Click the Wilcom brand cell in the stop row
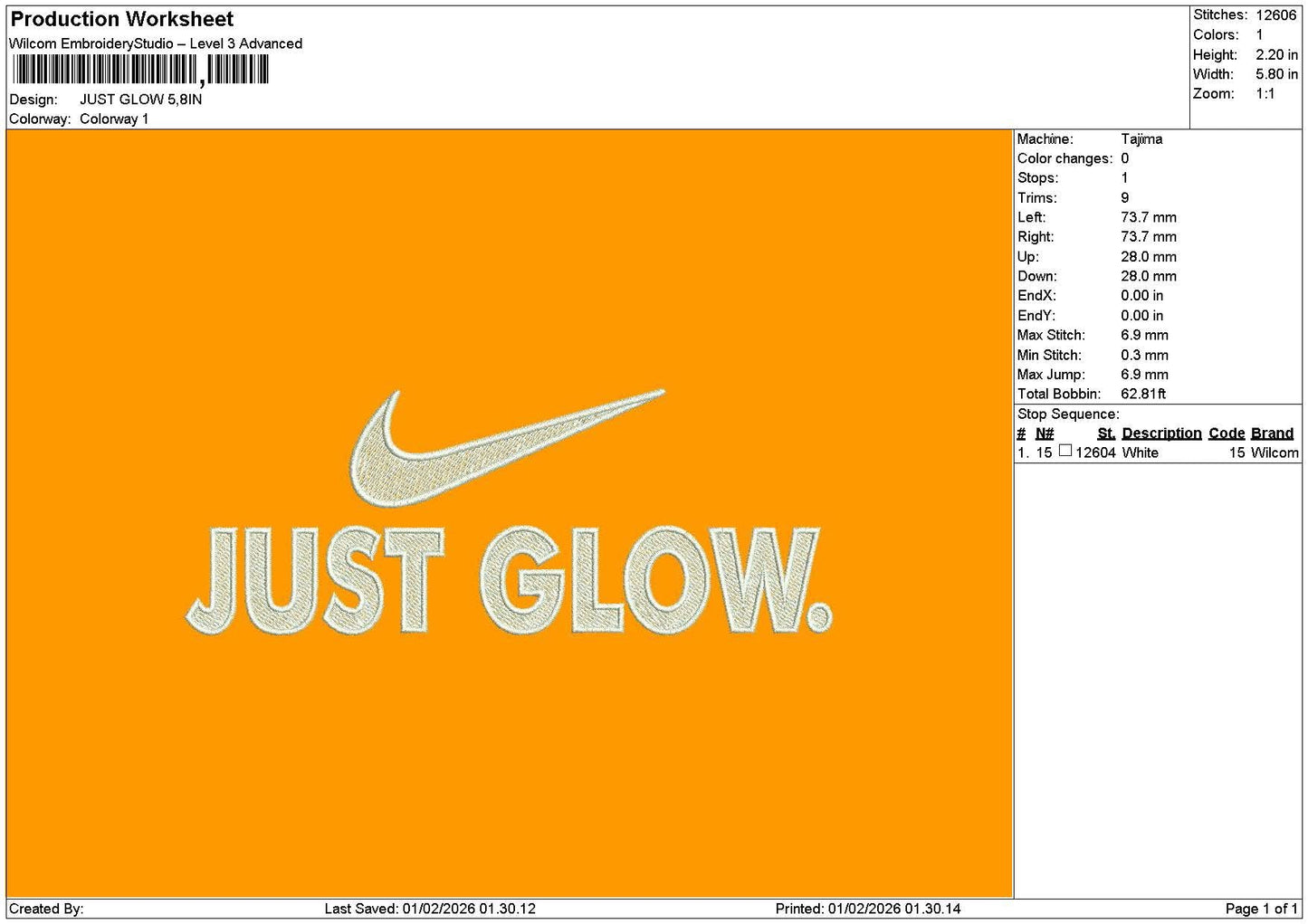The image size is (1308, 924). (1275, 453)
